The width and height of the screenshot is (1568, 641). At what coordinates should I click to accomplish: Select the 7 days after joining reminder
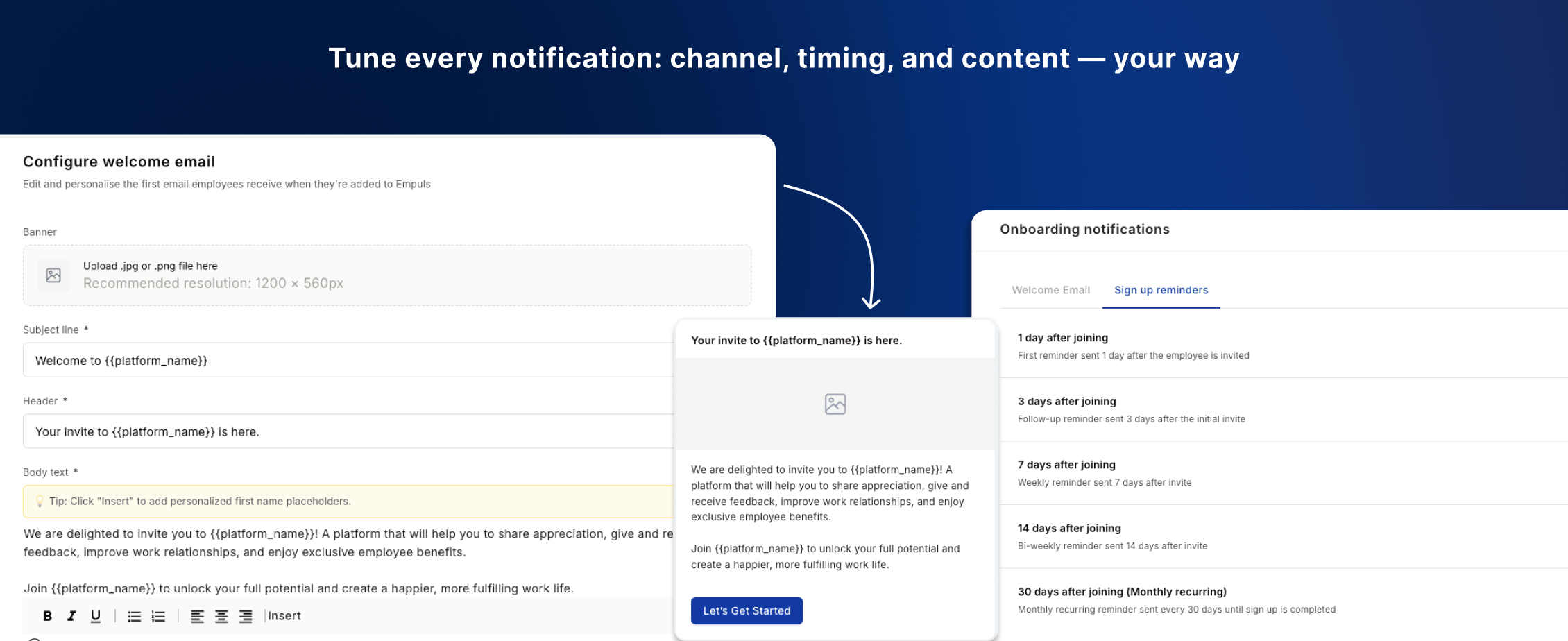pyautogui.click(x=1284, y=473)
